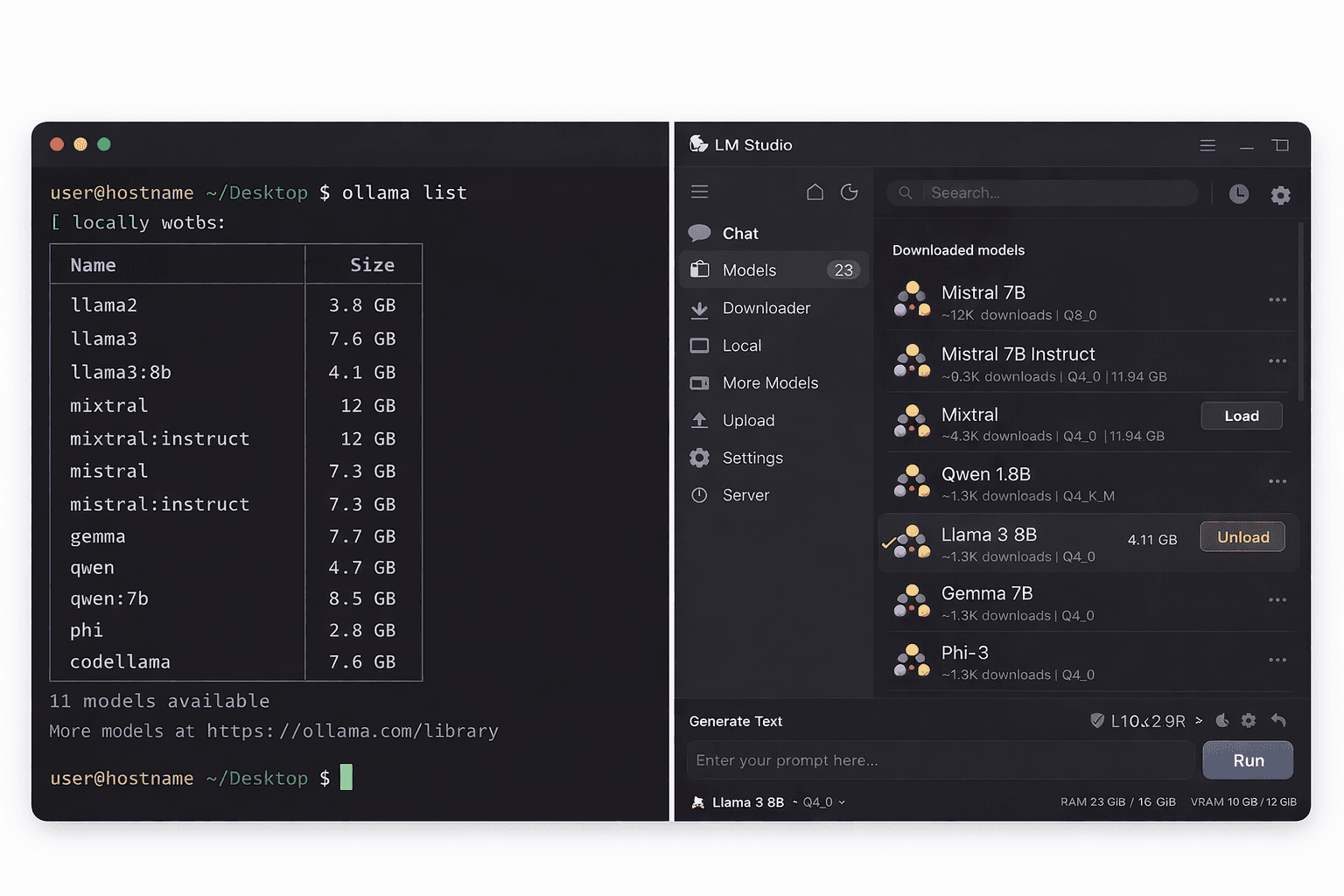Open the Downloader panel
1344x896 pixels.
tap(766, 308)
